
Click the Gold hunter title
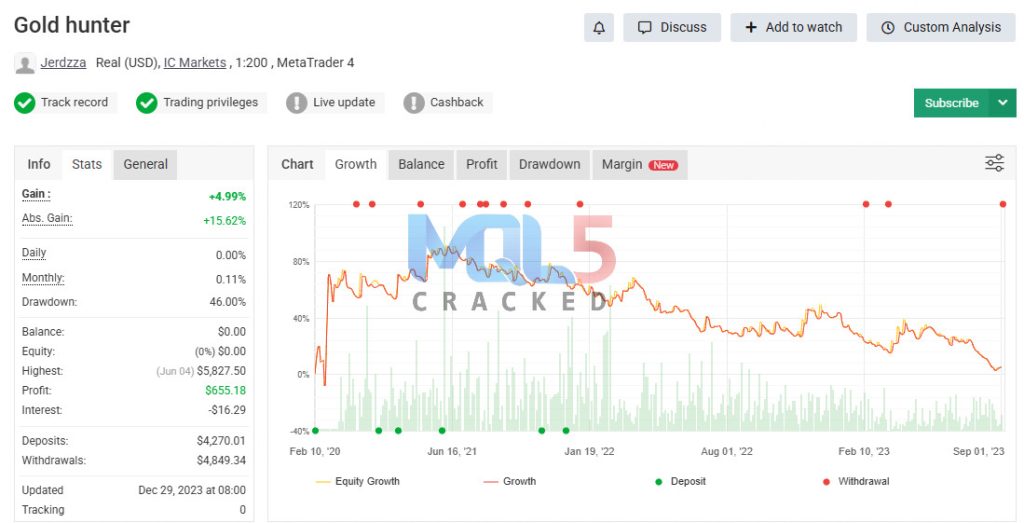[x=72, y=25]
